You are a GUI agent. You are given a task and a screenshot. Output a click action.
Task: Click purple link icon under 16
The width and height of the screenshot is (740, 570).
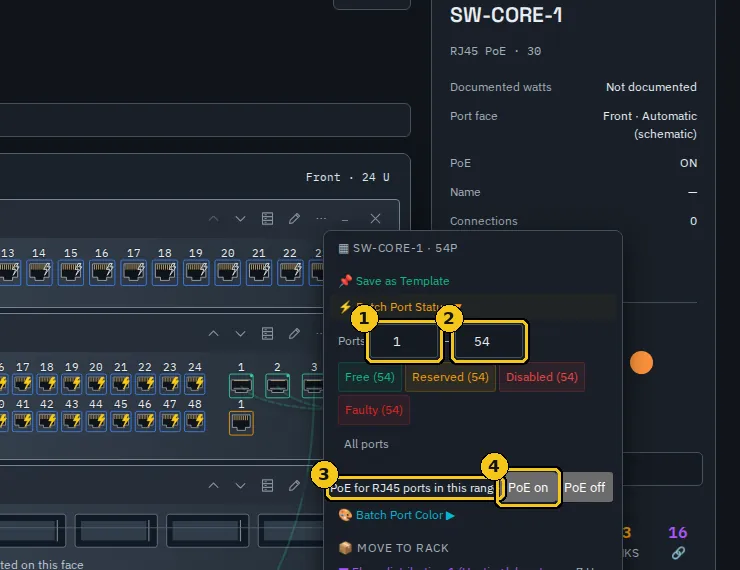[678, 553]
